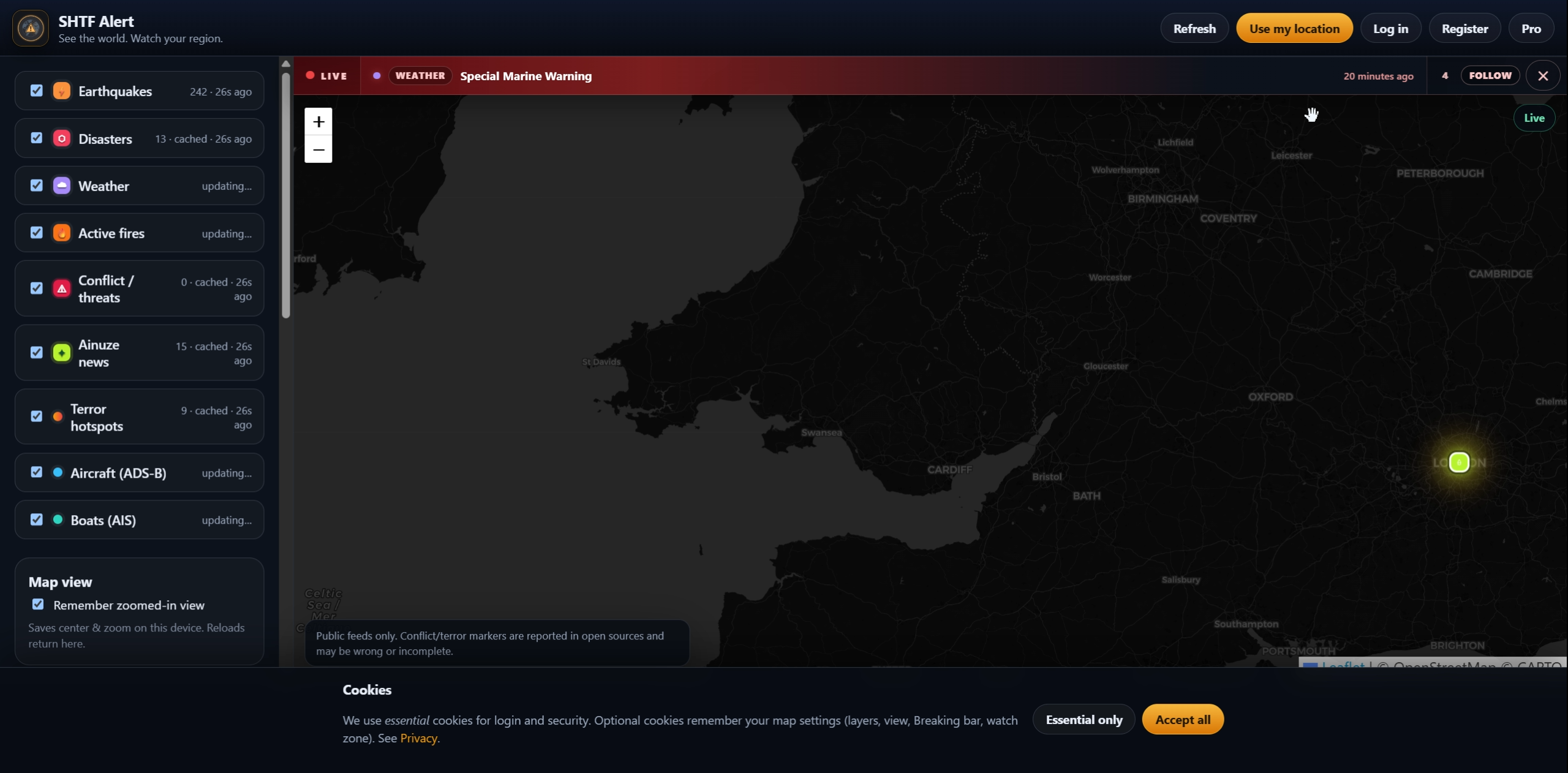Click Use my location button
Viewport: 1568px width, 773px height.
tap(1294, 28)
